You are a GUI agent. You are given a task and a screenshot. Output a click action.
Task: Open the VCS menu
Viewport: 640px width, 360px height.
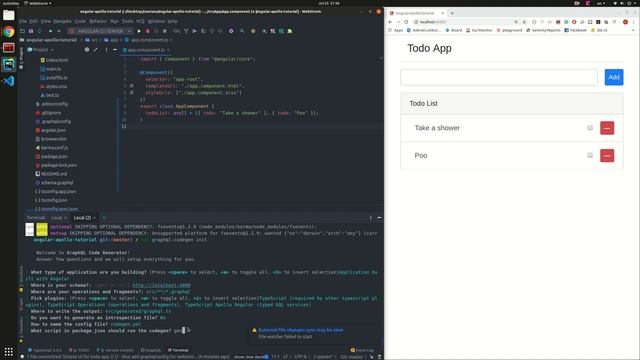point(140,21)
